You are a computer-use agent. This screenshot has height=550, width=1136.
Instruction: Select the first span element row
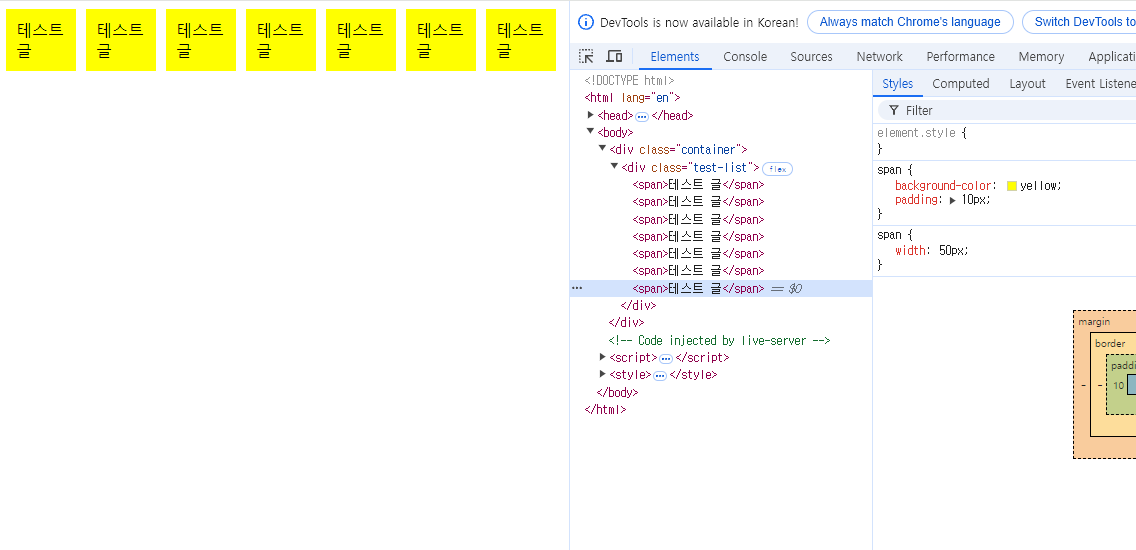pos(698,184)
